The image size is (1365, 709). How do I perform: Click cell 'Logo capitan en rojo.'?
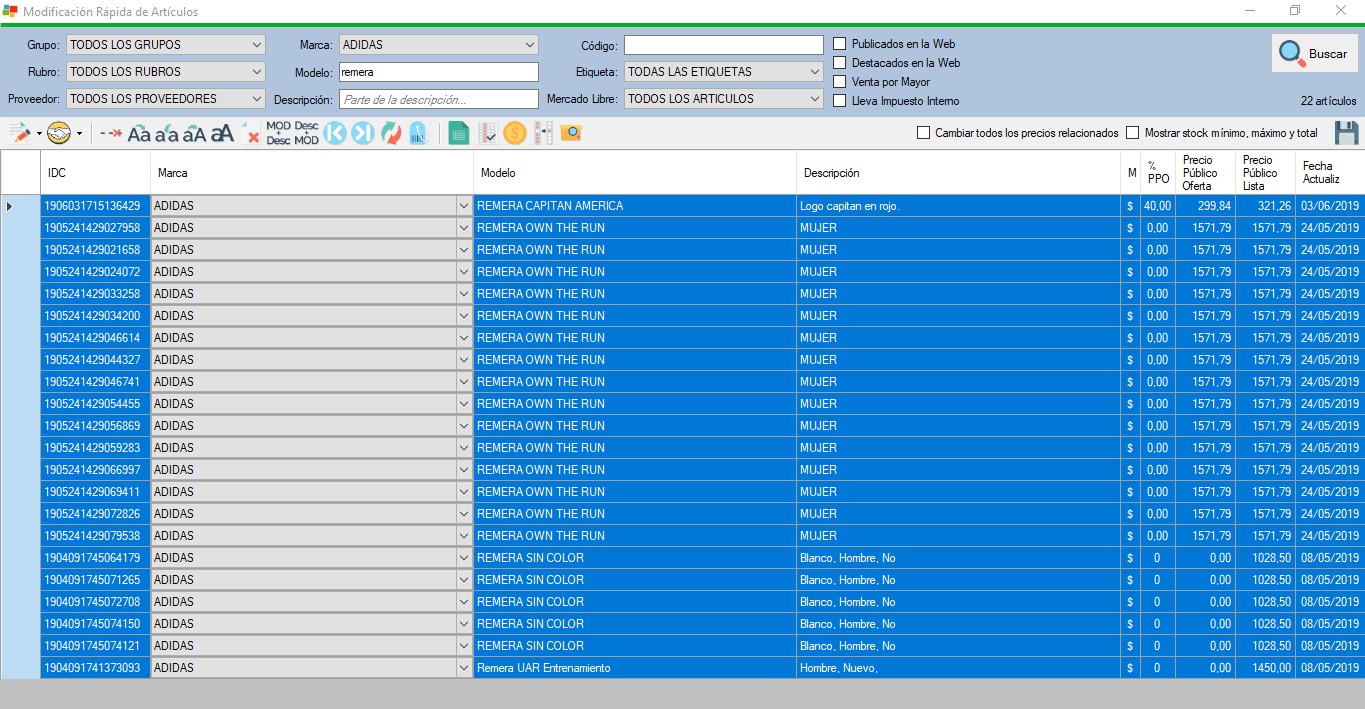pos(959,206)
